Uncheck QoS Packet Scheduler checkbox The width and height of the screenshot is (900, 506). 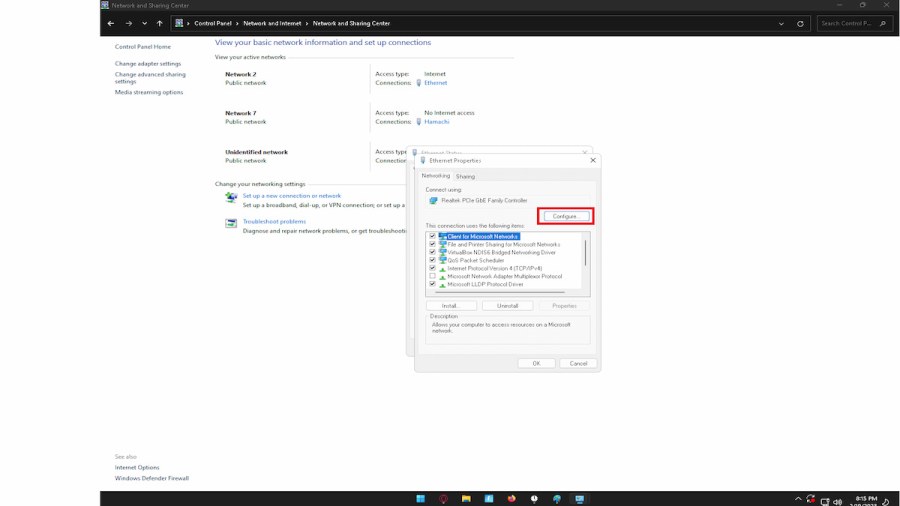(432, 261)
